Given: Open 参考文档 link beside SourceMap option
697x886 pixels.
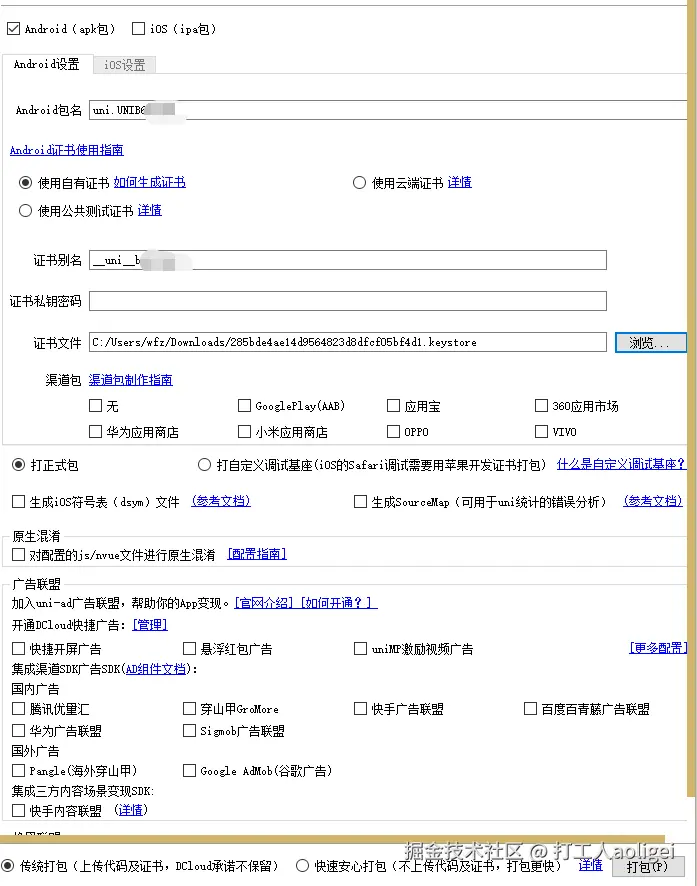Looking at the screenshot, I should point(653,501).
